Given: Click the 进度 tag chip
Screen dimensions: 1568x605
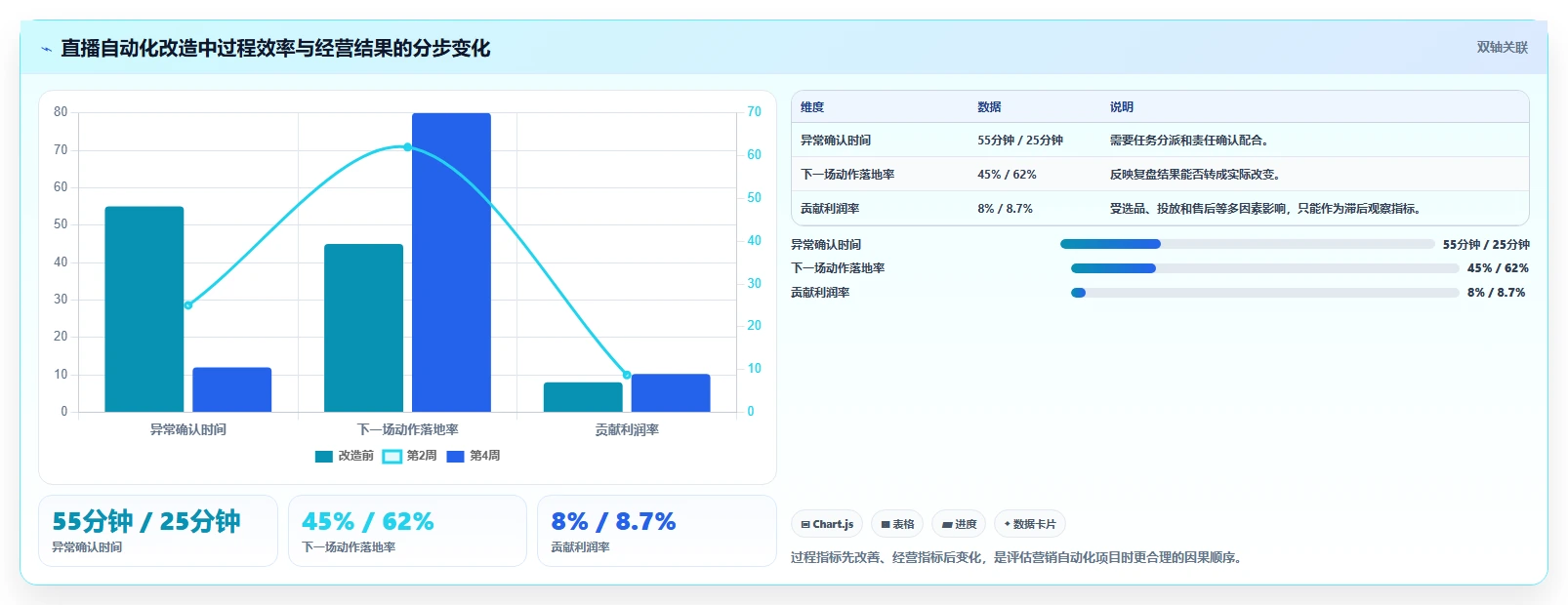Looking at the screenshot, I should coord(959,524).
